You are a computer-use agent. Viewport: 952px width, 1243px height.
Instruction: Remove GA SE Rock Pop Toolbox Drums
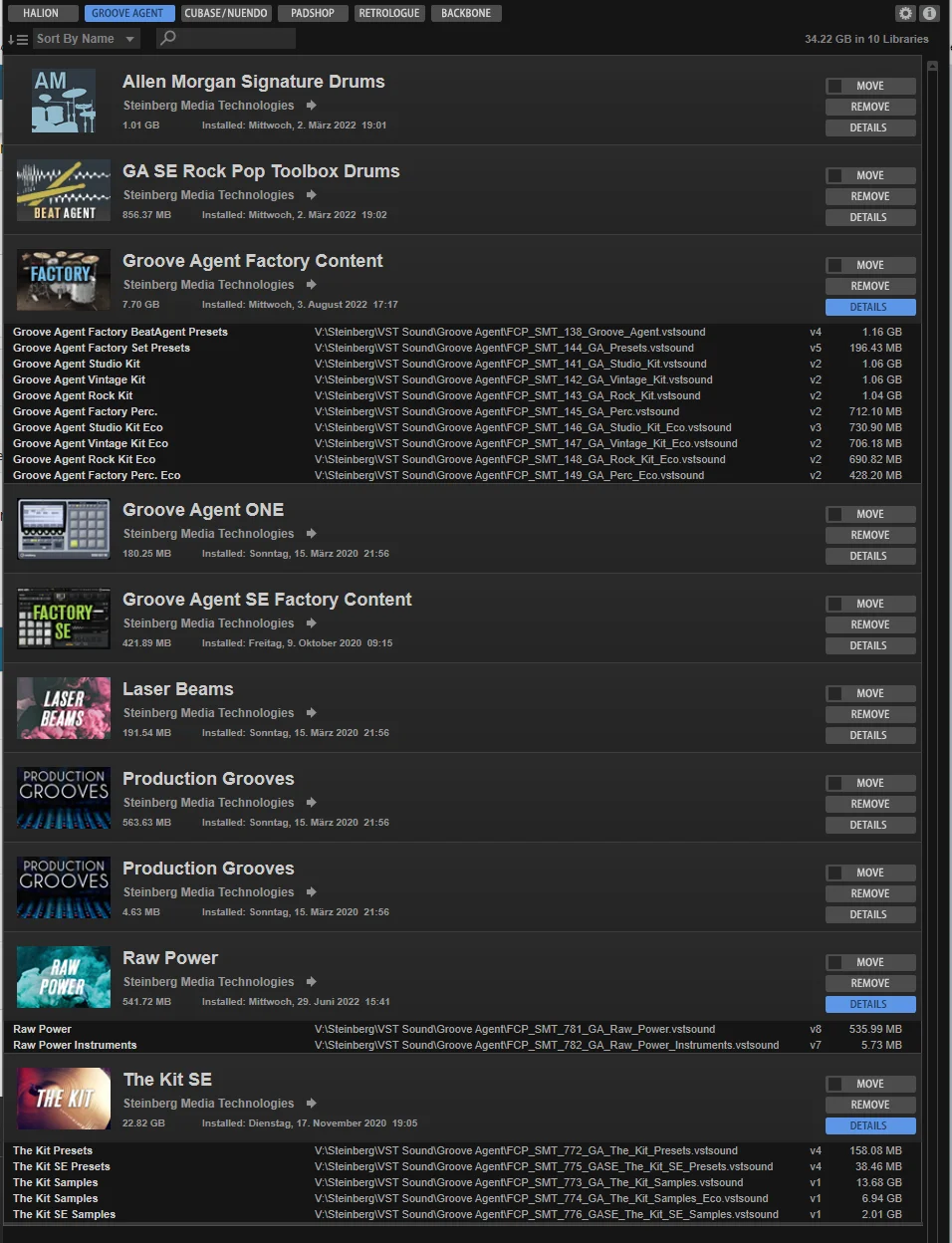[x=870, y=196]
